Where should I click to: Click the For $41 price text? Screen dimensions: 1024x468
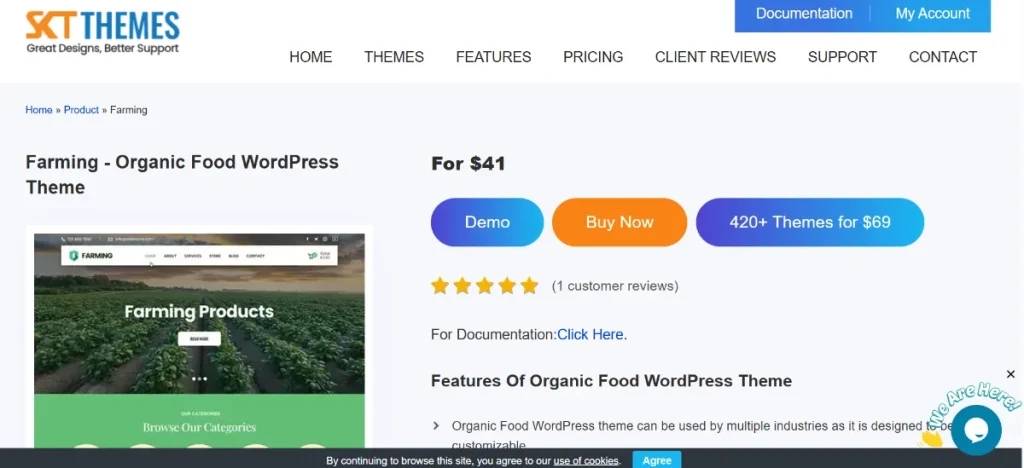pos(468,163)
